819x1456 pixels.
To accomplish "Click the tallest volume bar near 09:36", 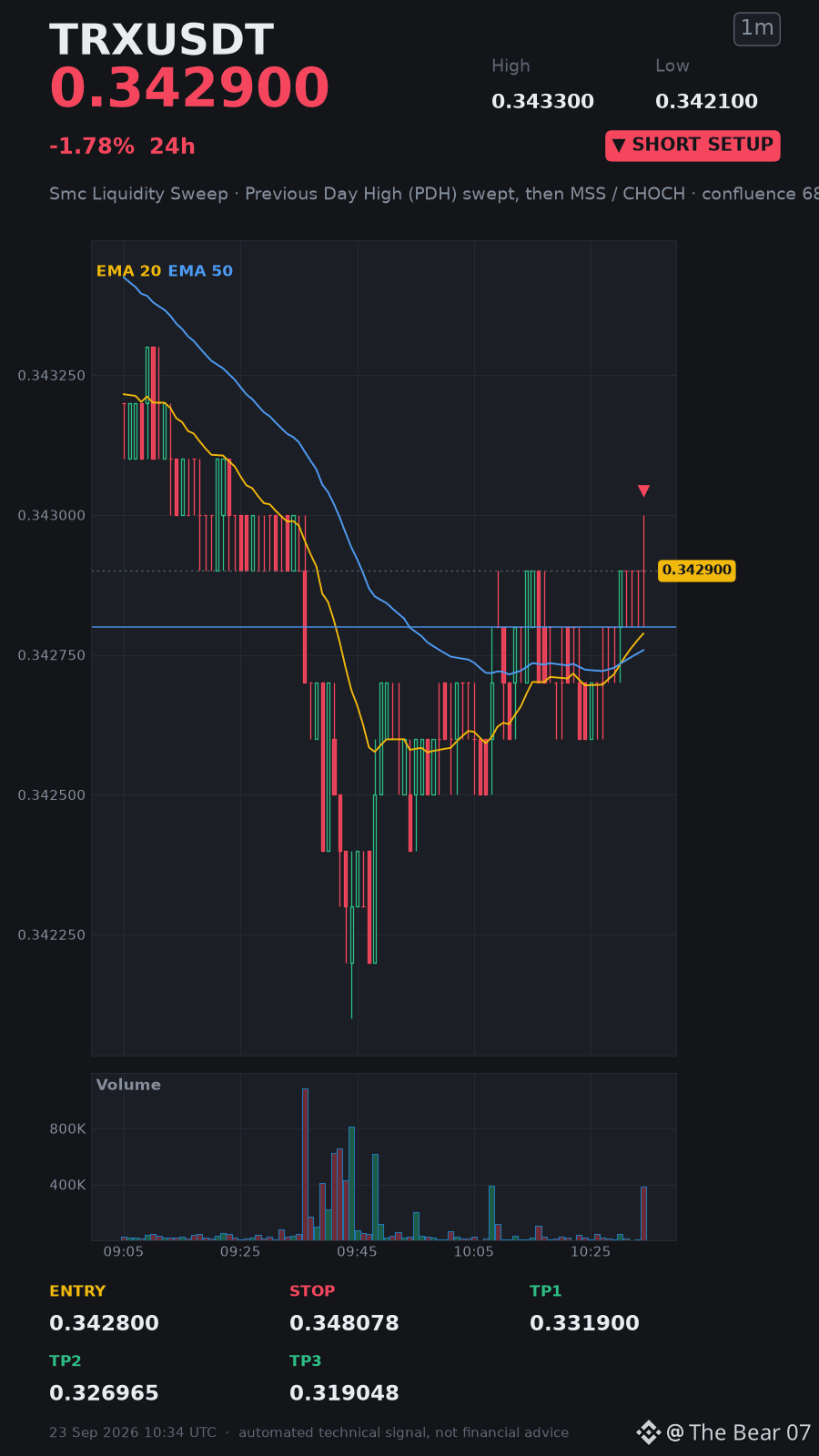I will (305, 1164).
